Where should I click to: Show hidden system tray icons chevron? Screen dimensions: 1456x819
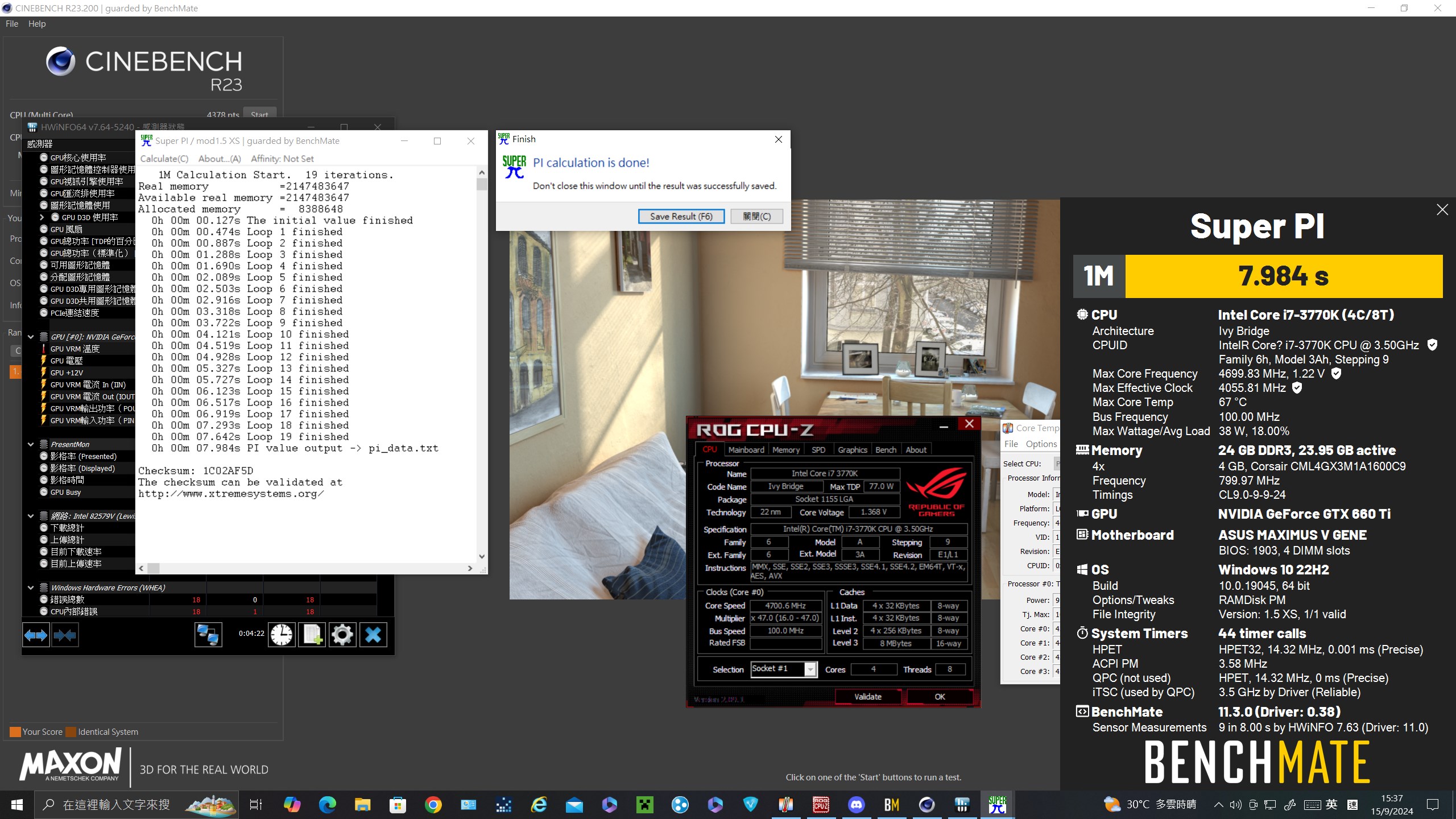point(1218,805)
